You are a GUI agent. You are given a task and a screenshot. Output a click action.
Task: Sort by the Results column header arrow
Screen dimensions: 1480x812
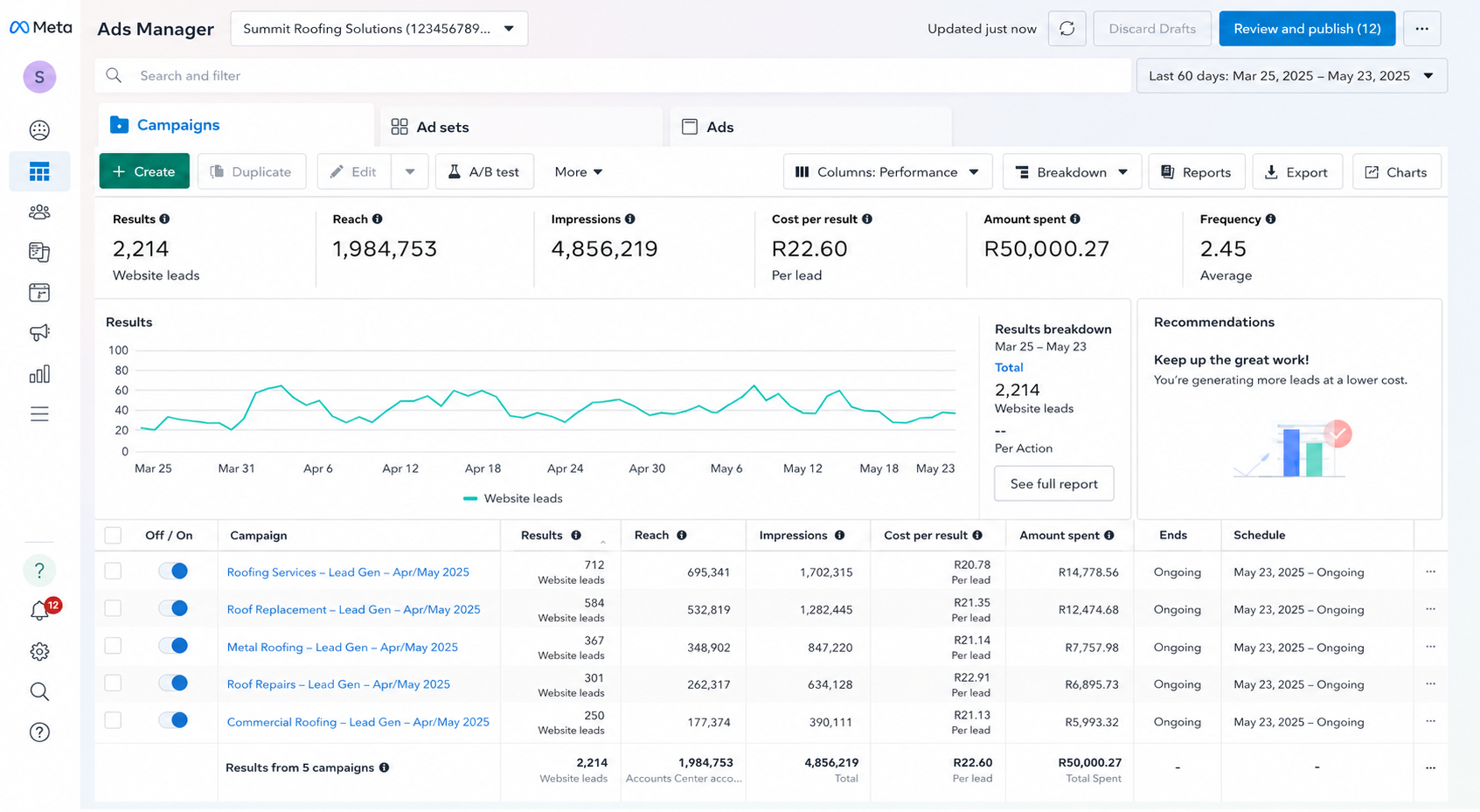click(x=603, y=541)
